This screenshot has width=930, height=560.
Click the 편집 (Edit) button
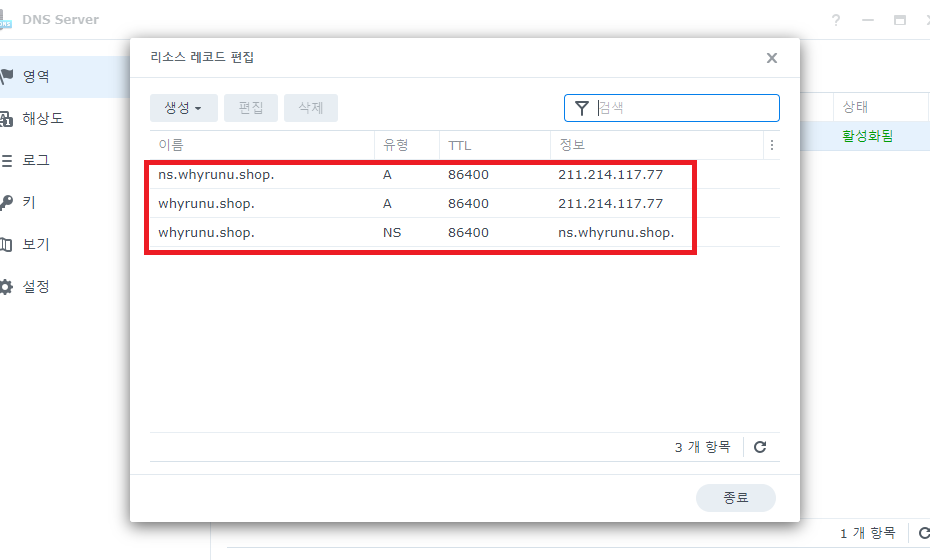[x=251, y=108]
